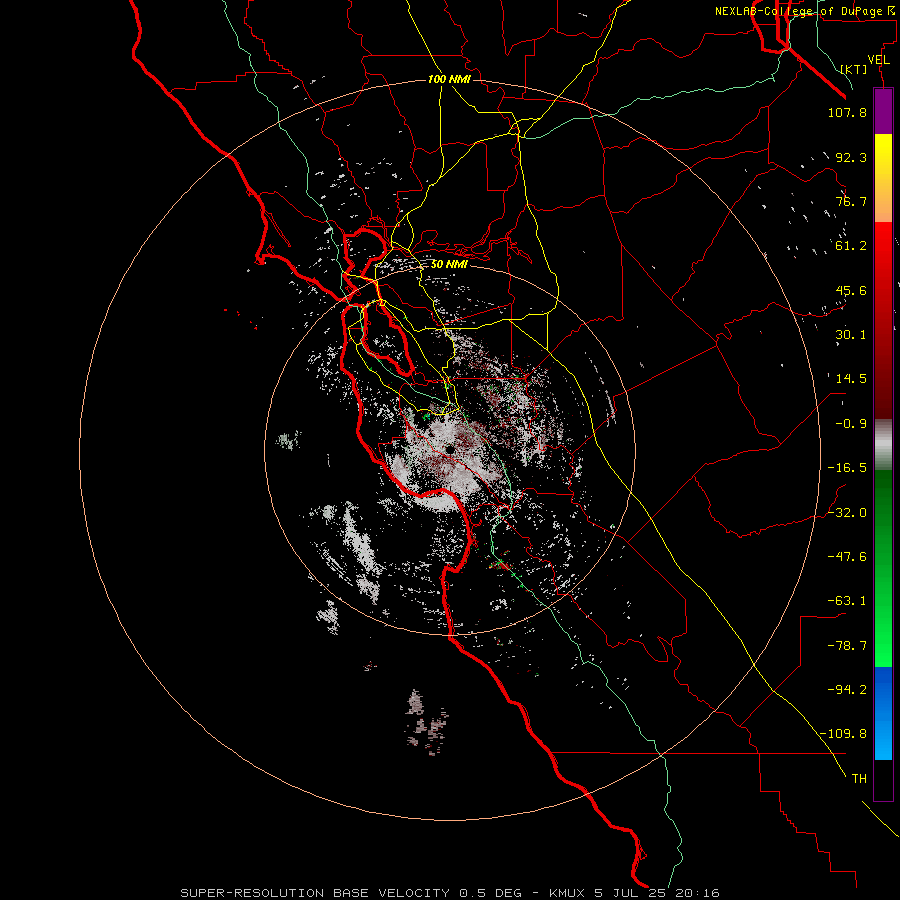Select the 30.1 legend value
The height and width of the screenshot is (900, 900).
pos(851,335)
